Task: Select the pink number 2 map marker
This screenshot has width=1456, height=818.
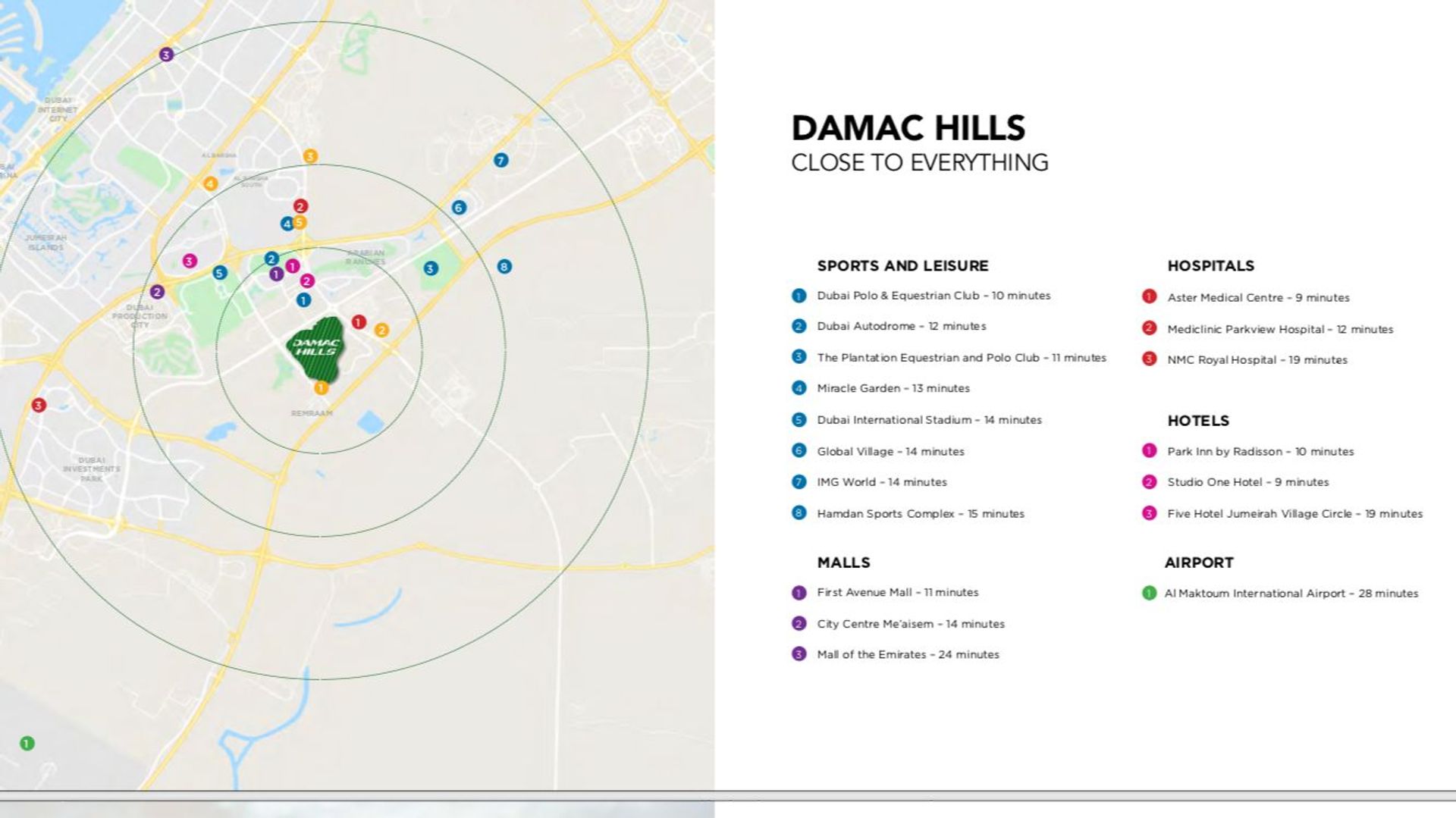Action: pyautogui.click(x=307, y=281)
